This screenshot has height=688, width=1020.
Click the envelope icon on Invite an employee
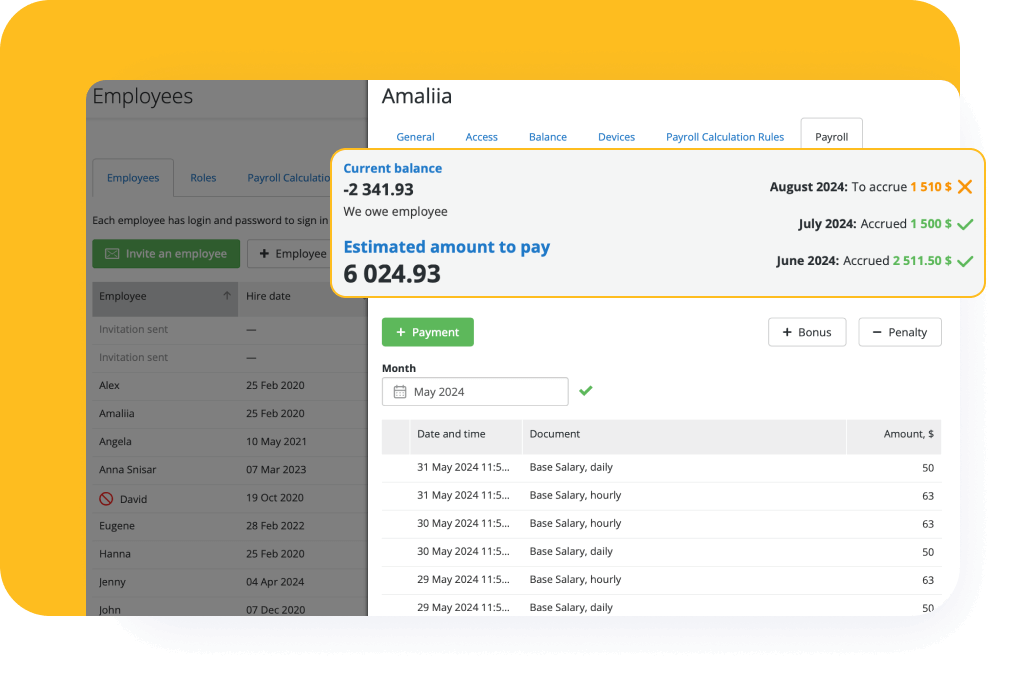112,254
